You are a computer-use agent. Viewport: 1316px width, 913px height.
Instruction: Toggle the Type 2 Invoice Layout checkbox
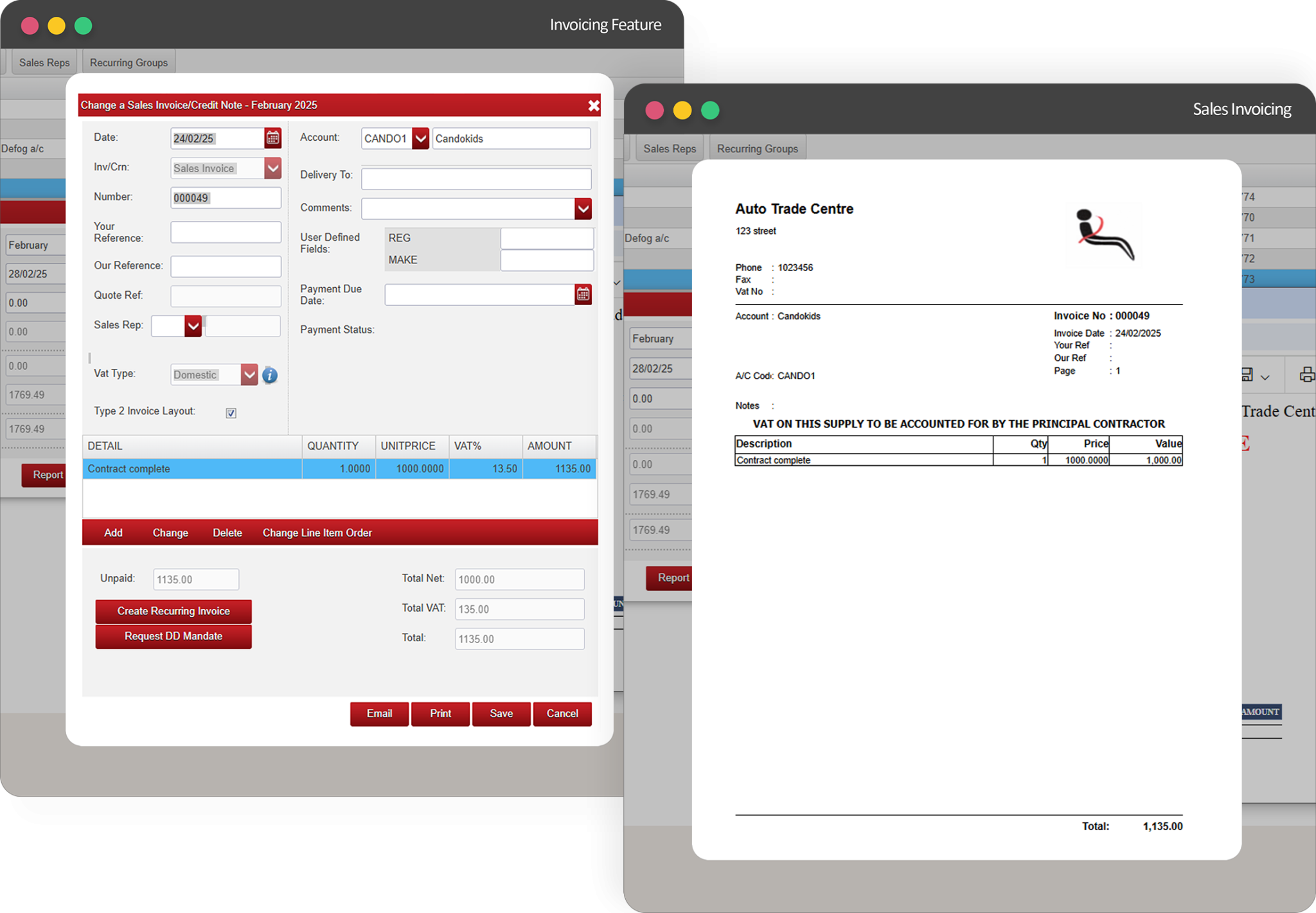[231, 413]
